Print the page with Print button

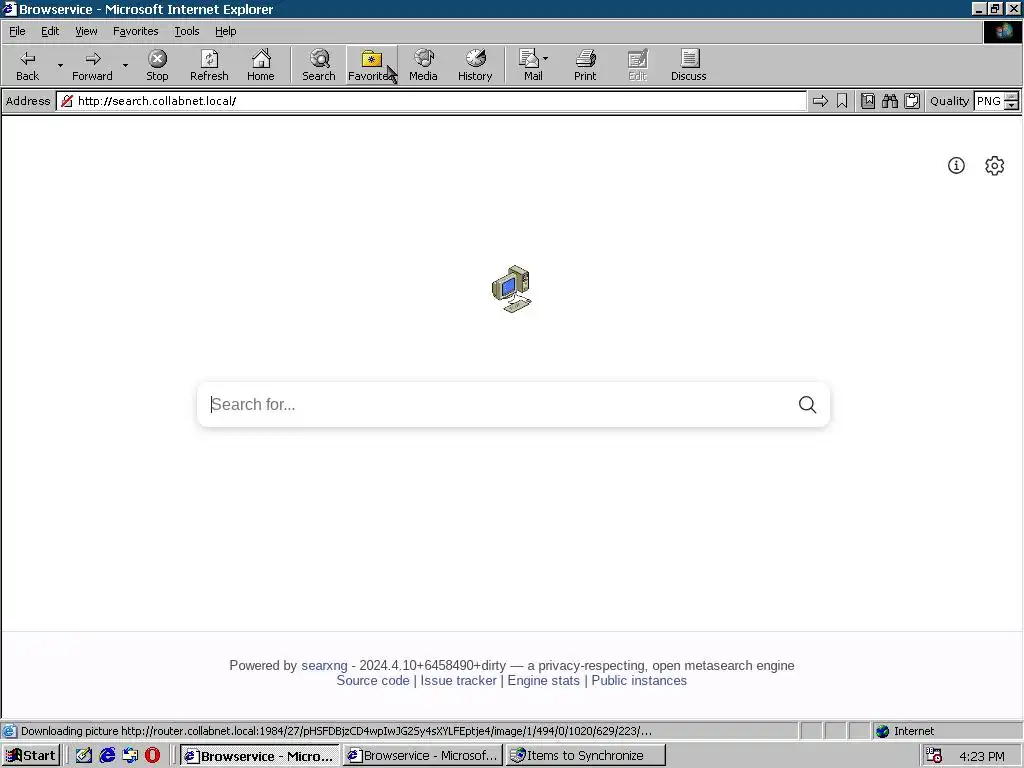click(x=585, y=65)
